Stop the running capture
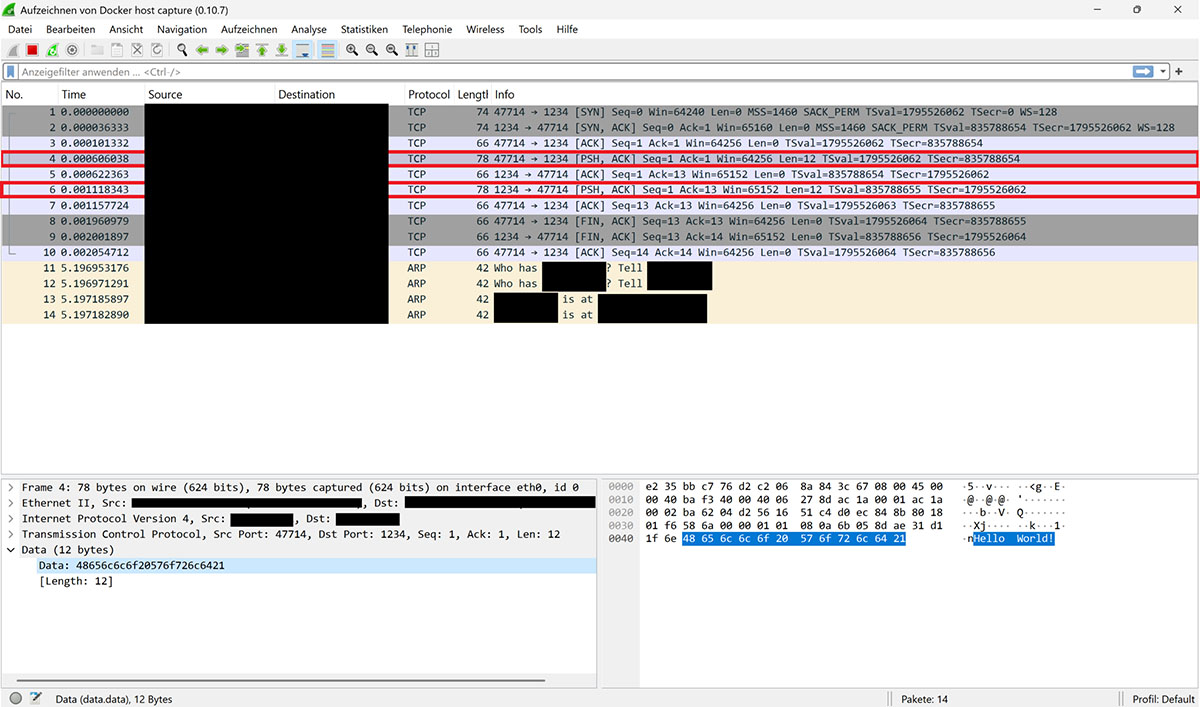This screenshot has height=707, width=1200. (x=31, y=50)
